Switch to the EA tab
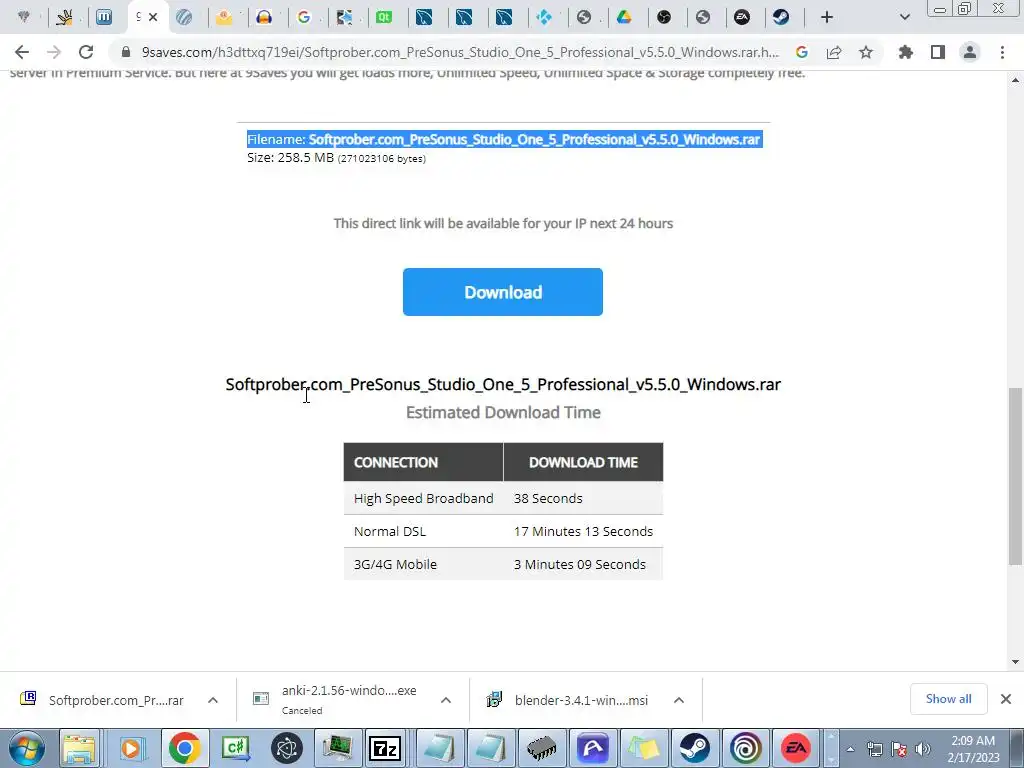The height and width of the screenshot is (768, 1024). point(742,18)
